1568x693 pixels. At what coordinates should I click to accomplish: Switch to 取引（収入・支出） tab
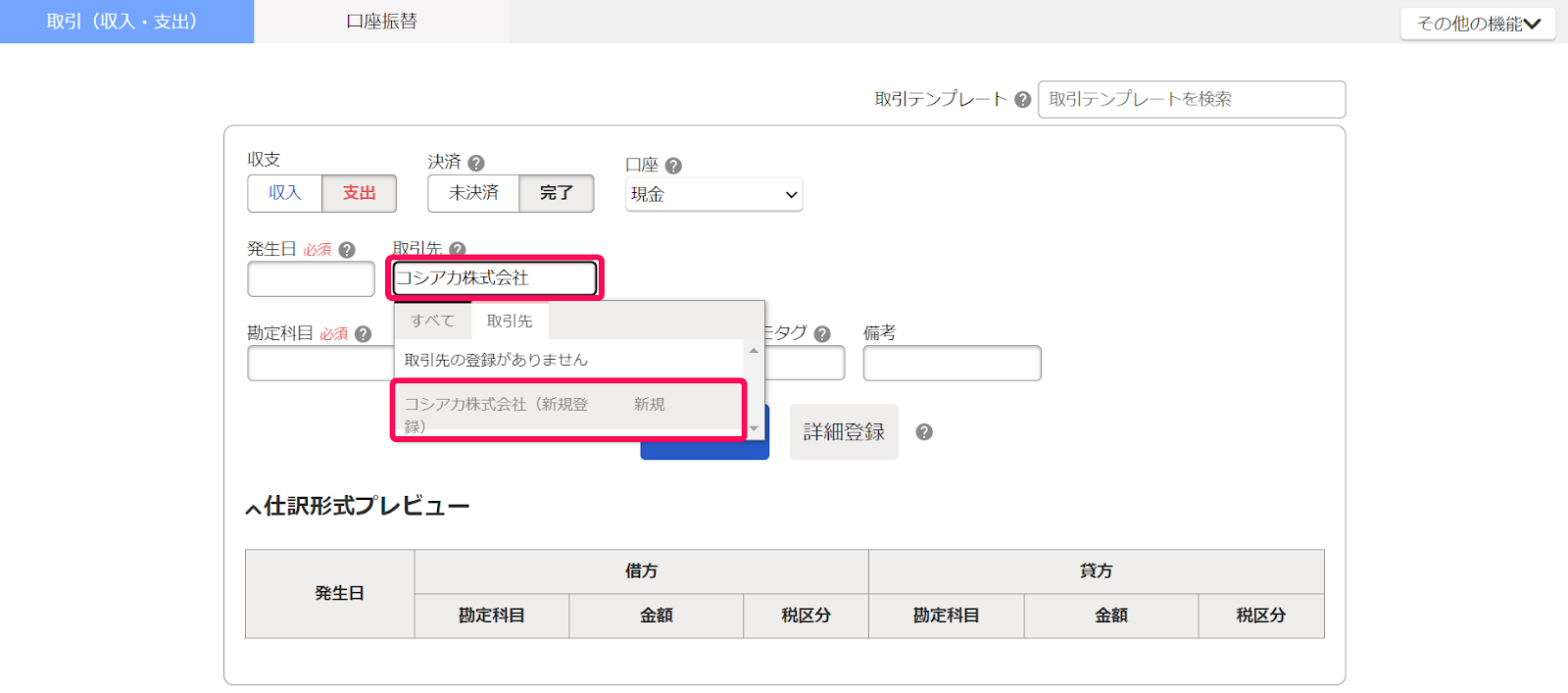pyautogui.click(x=126, y=22)
